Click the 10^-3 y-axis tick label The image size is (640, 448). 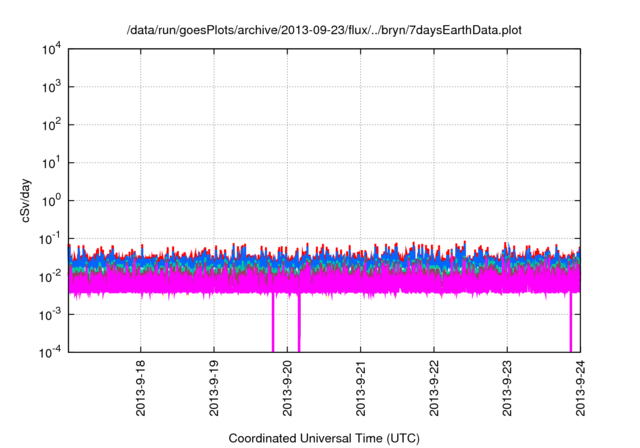click(x=50, y=314)
